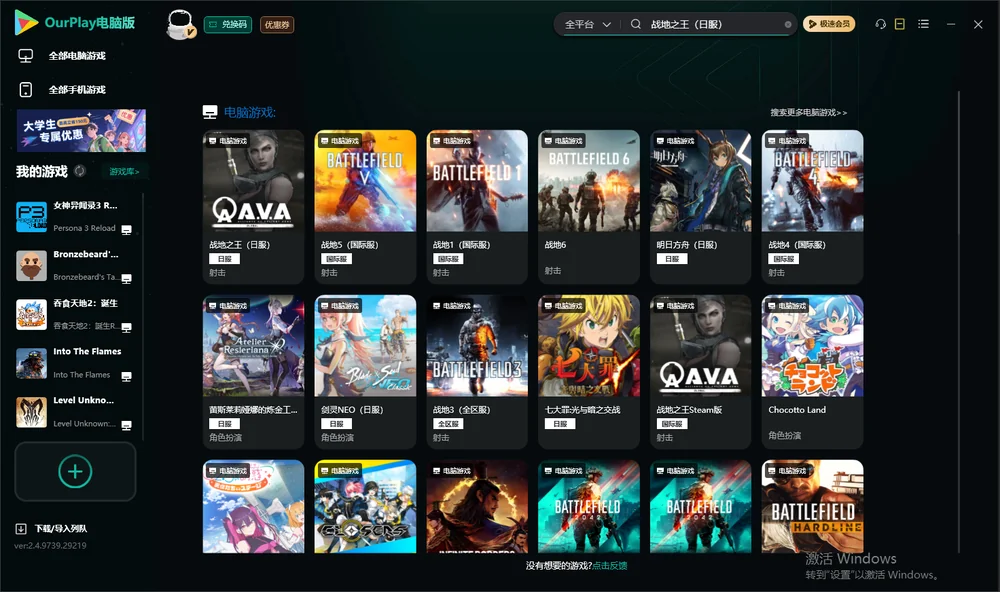Select 全部手机游戏 in the sidebar
Screen dimensions: 1000x592
[77, 90]
